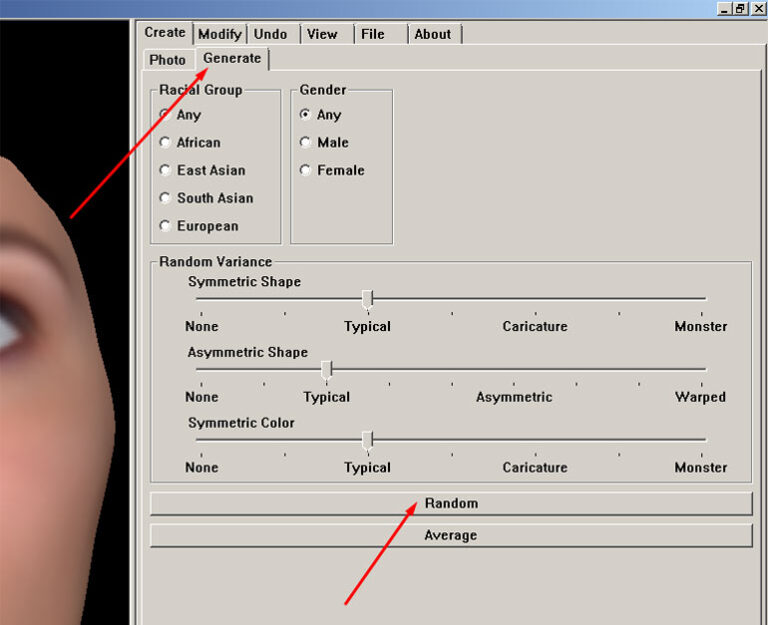Open the Undo tab
Viewport: 768px width, 625px height.
tap(270, 34)
